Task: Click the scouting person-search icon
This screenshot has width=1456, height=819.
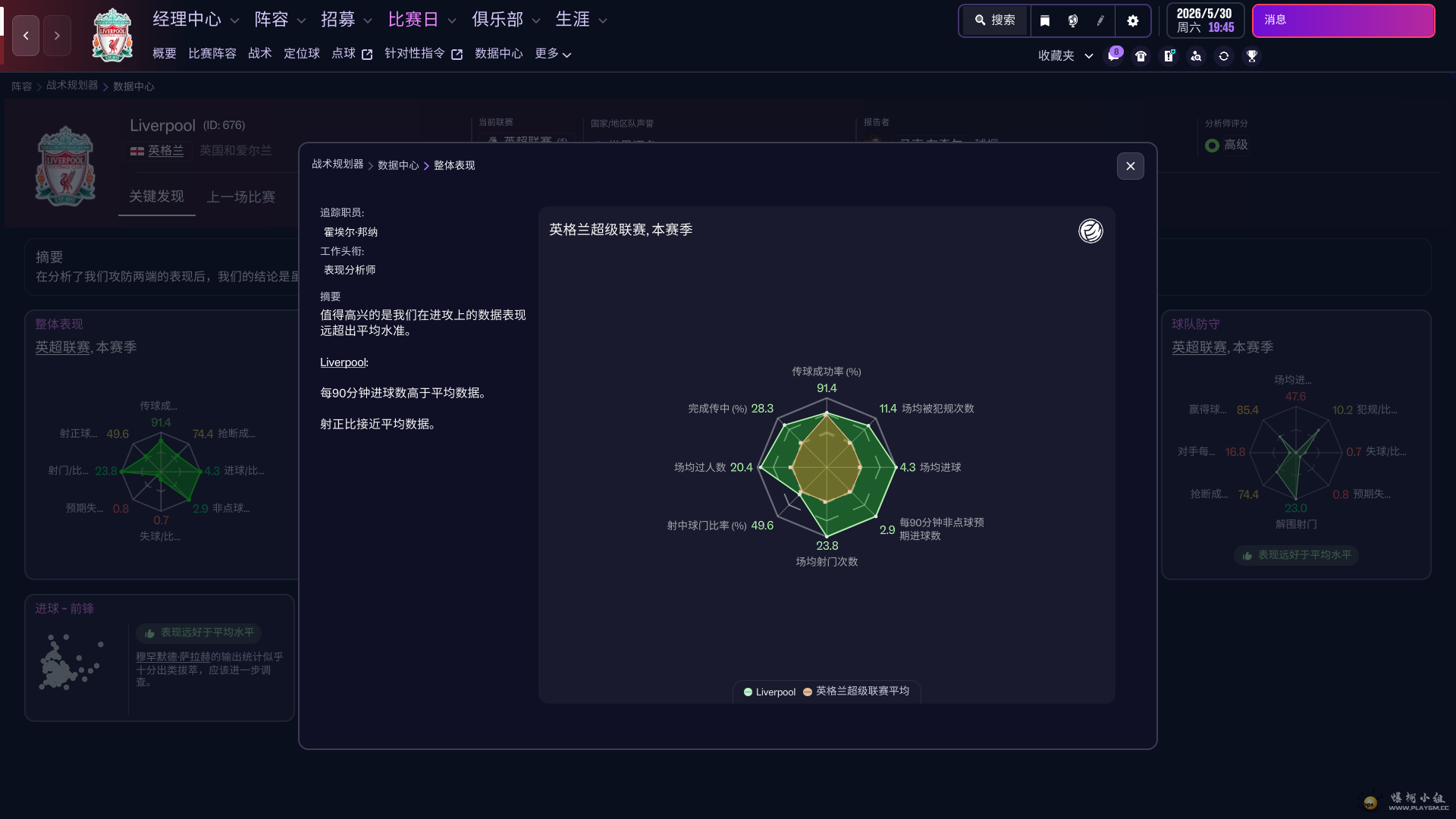Action: point(1196,56)
